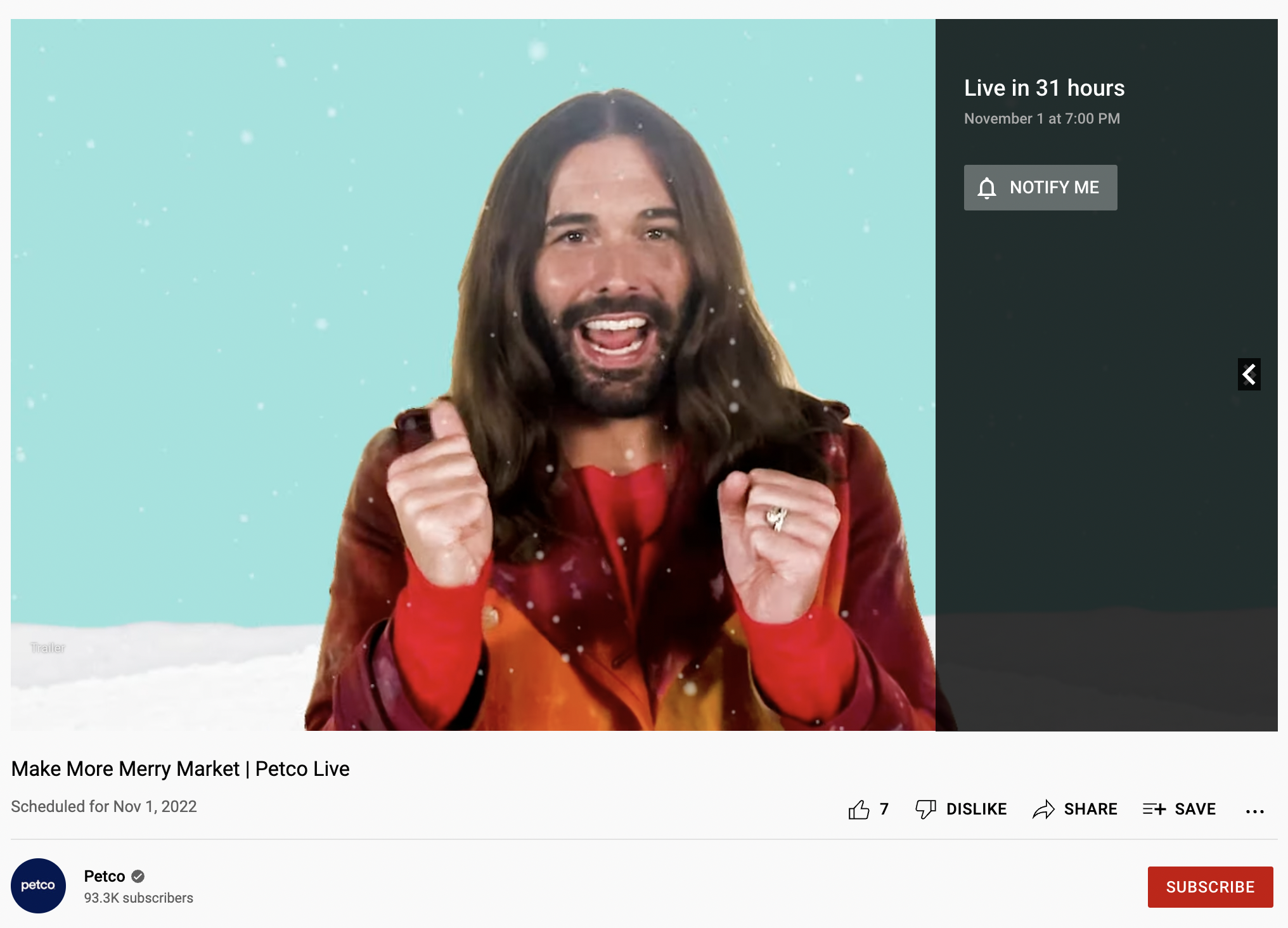Click the Petco channel icon
The height and width of the screenshot is (928, 1288).
(38, 885)
